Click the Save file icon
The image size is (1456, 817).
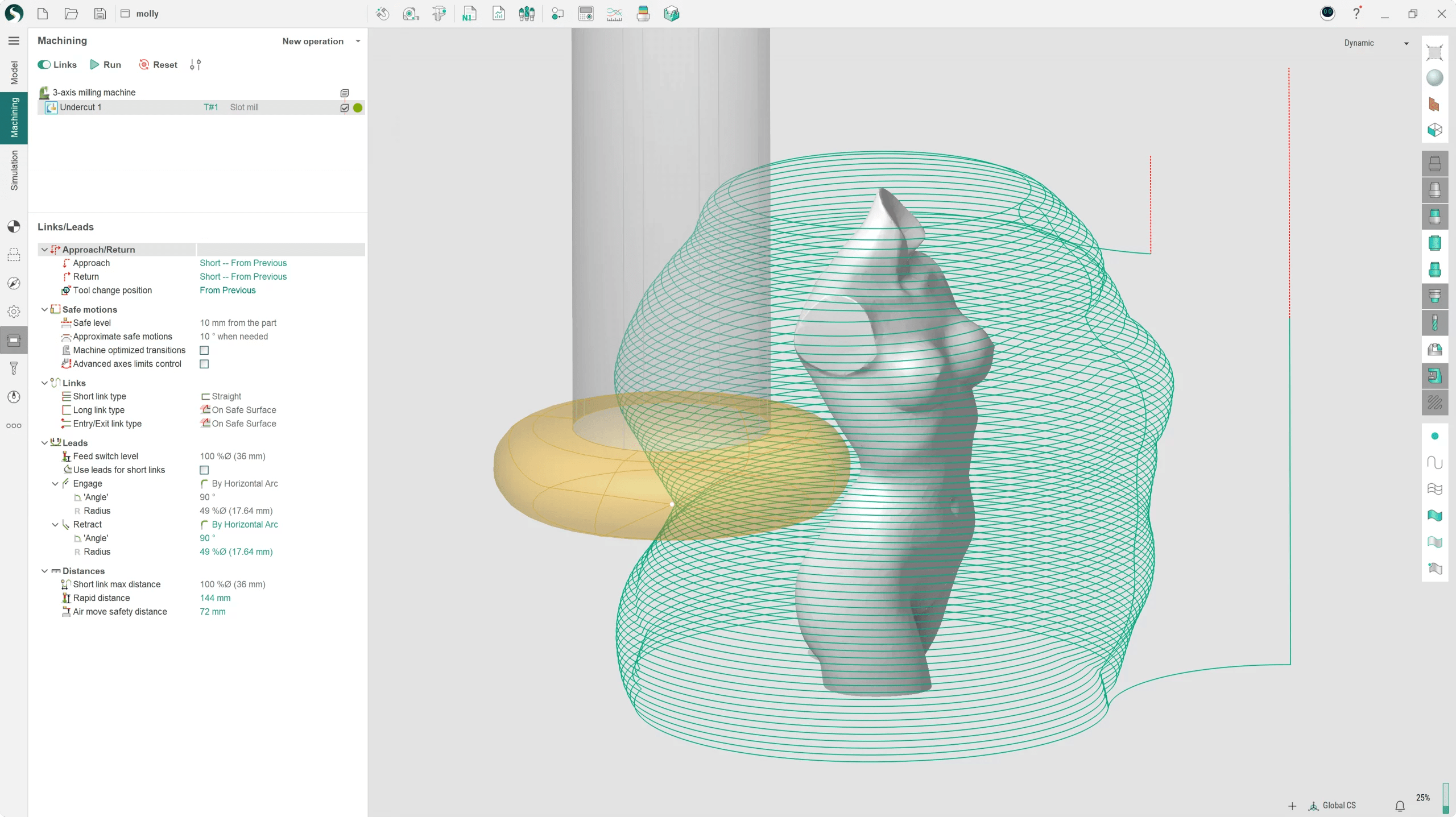pos(100,14)
